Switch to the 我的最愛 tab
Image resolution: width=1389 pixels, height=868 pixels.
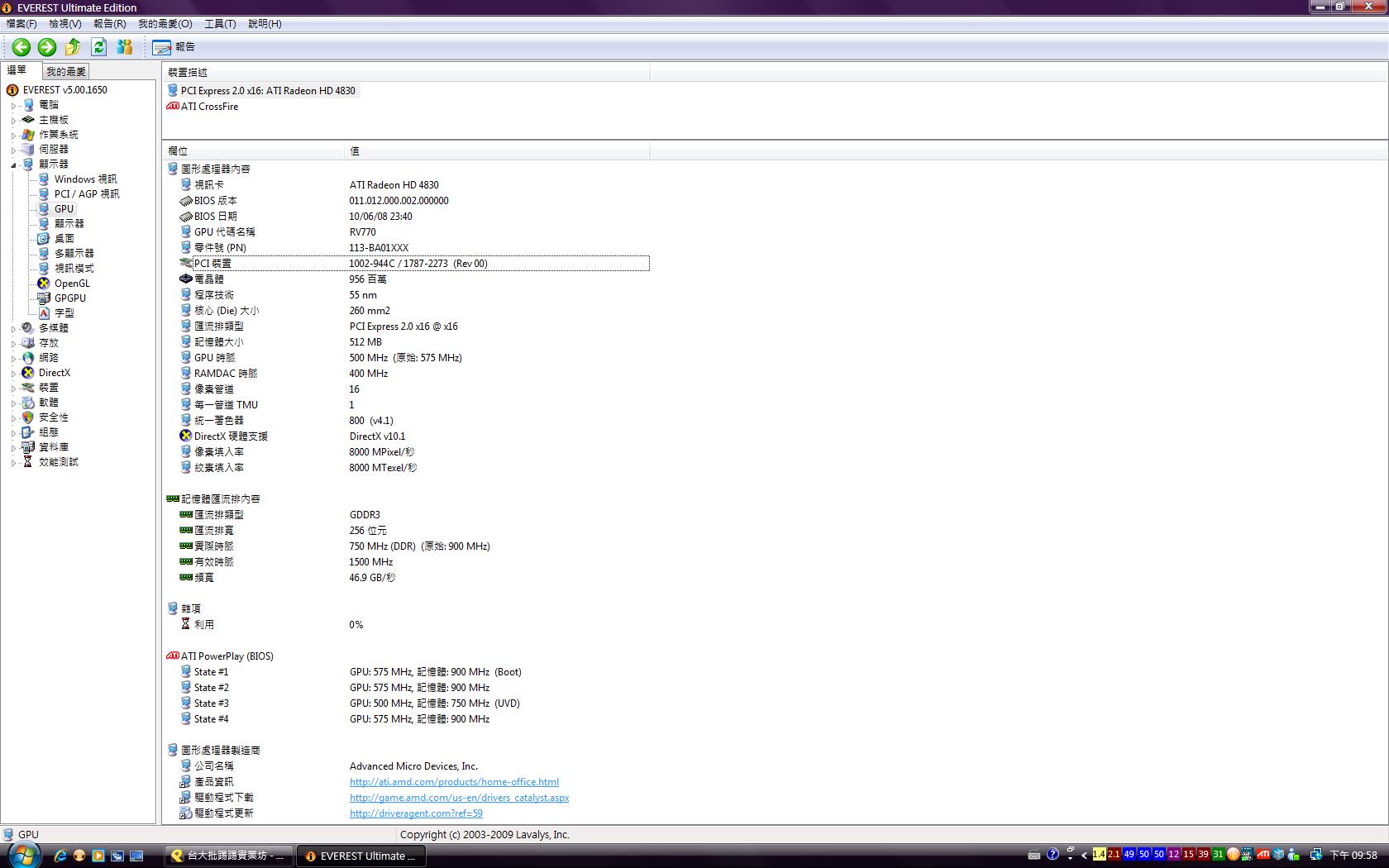click(x=66, y=72)
